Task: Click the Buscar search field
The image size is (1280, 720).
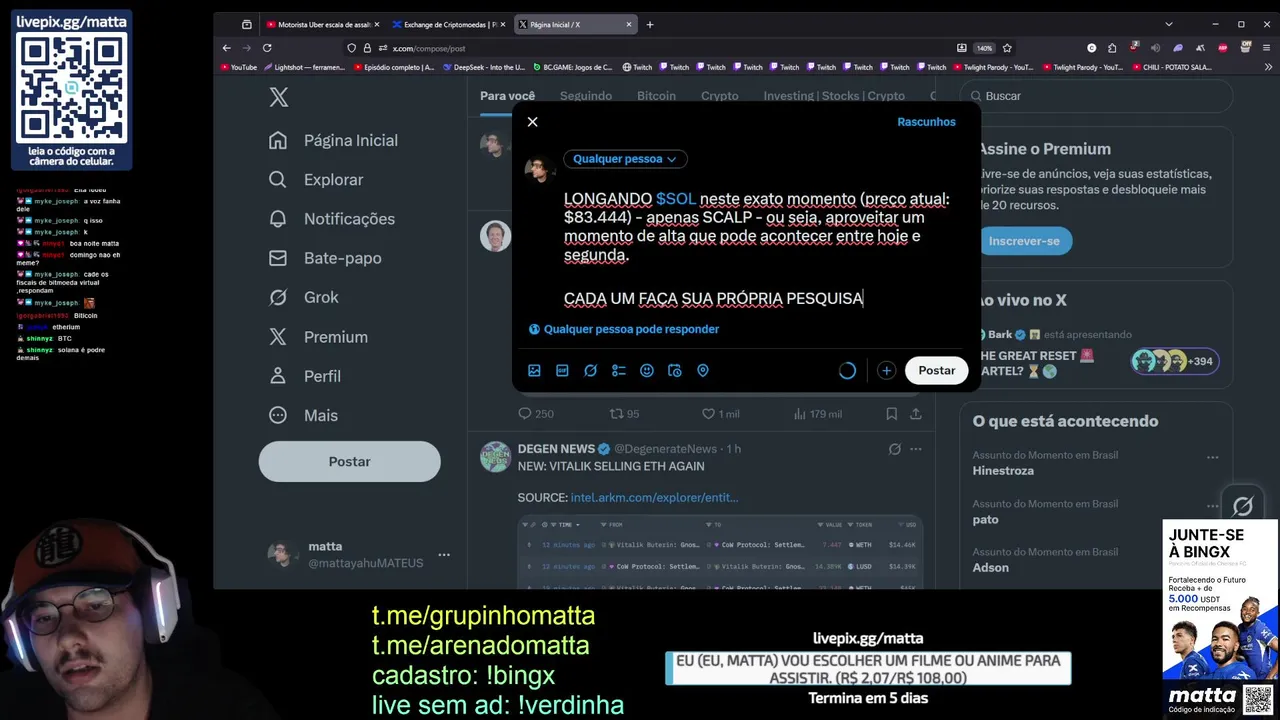Action: tap(1097, 96)
